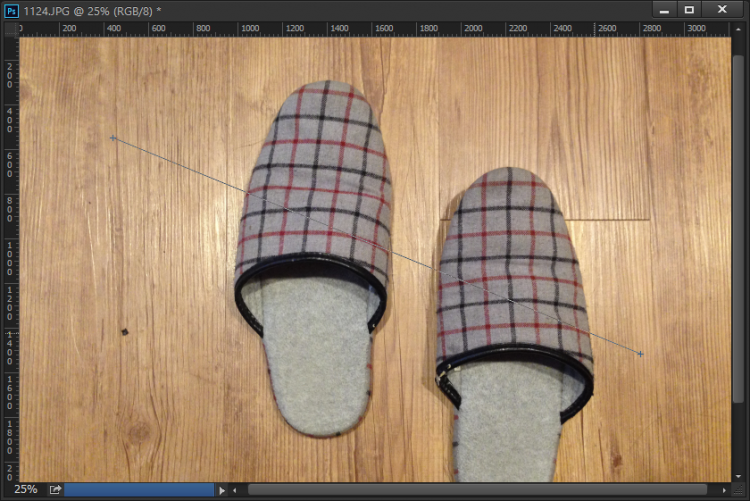
Task: Click the left arrow of horizontal scrollbar
Action: [x=234, y=490]
